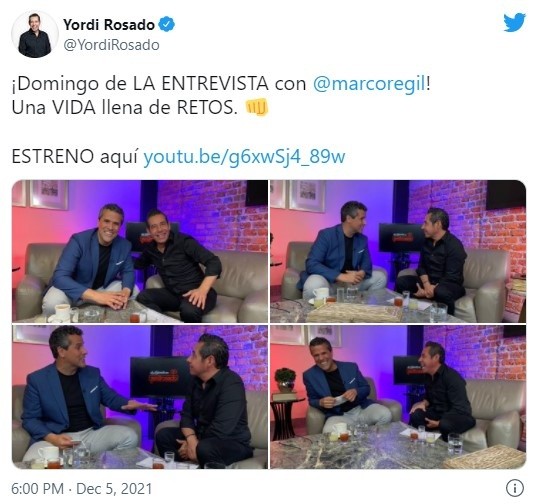The height and width of the screenshot is (504, 536).
Task: Open the tweet info icon
Action: (514, 488)
